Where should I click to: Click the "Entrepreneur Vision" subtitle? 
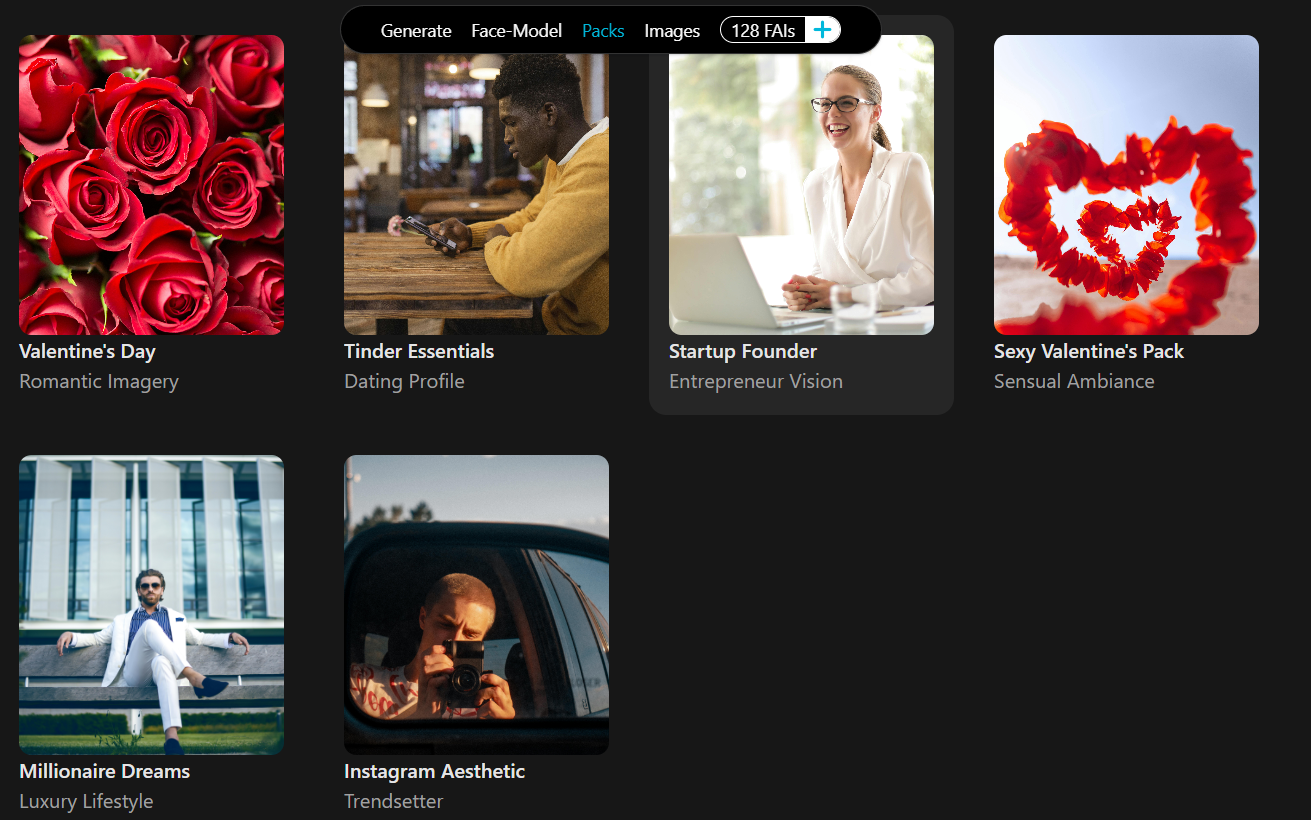click(756, 381)
